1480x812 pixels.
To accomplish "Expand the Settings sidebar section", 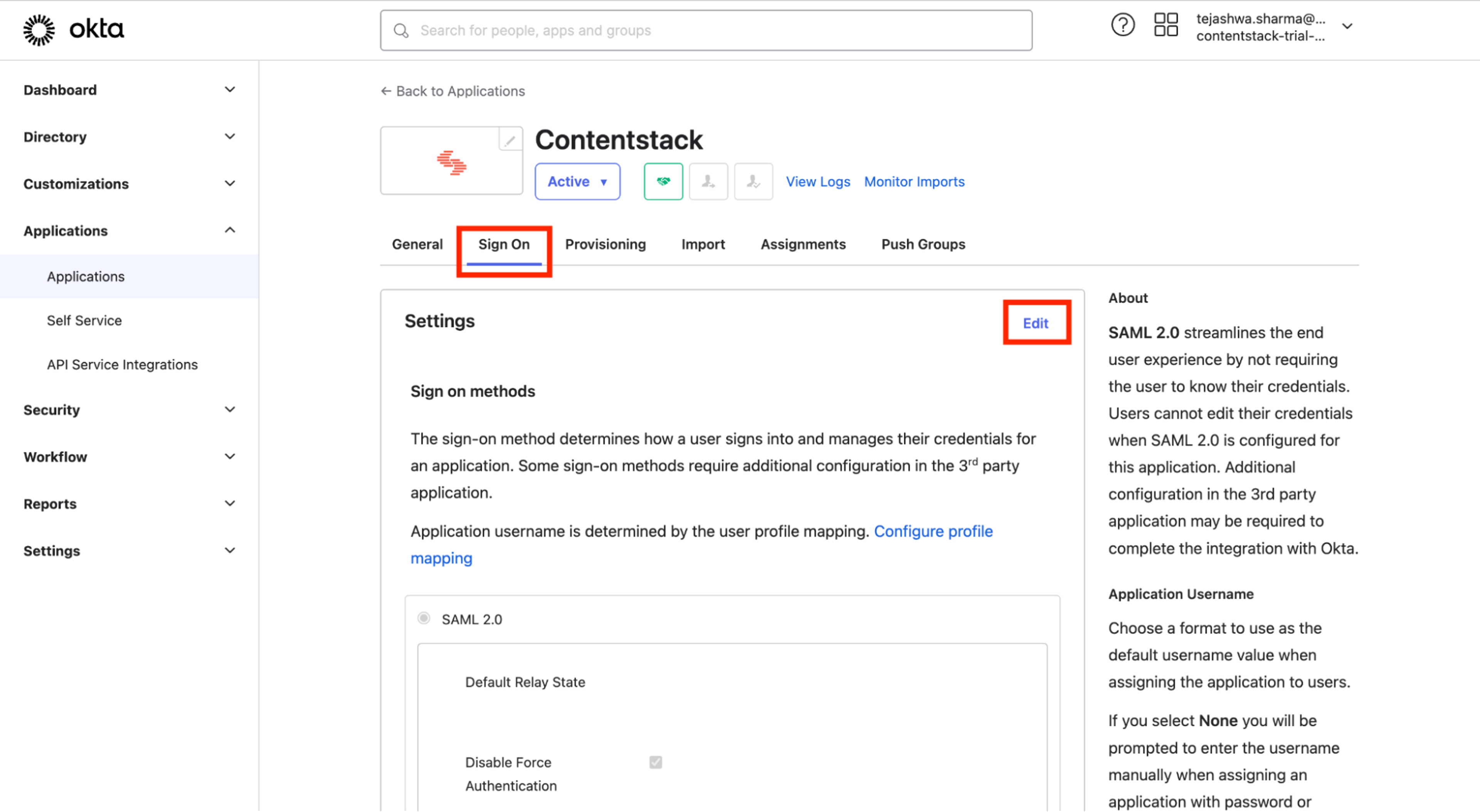I will click(129, 551).
